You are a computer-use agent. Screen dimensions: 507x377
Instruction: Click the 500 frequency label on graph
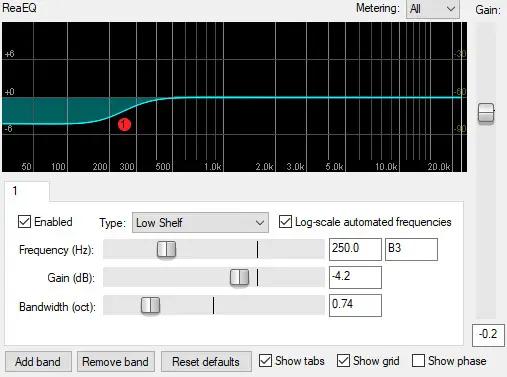tap(163, 167)
